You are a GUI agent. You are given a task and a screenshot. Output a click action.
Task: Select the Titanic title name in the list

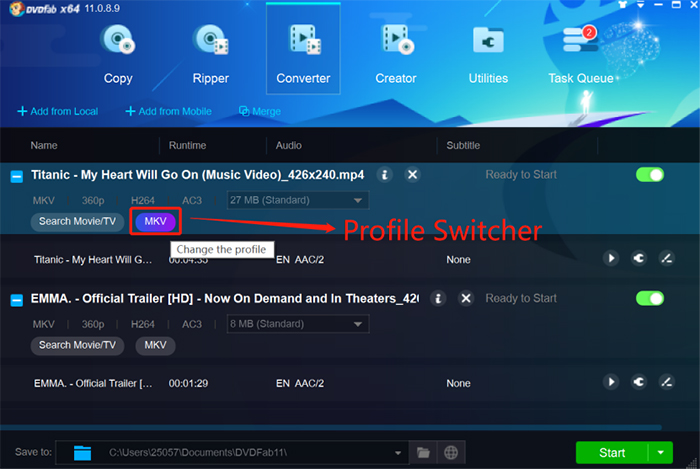[x=93, y=260]
